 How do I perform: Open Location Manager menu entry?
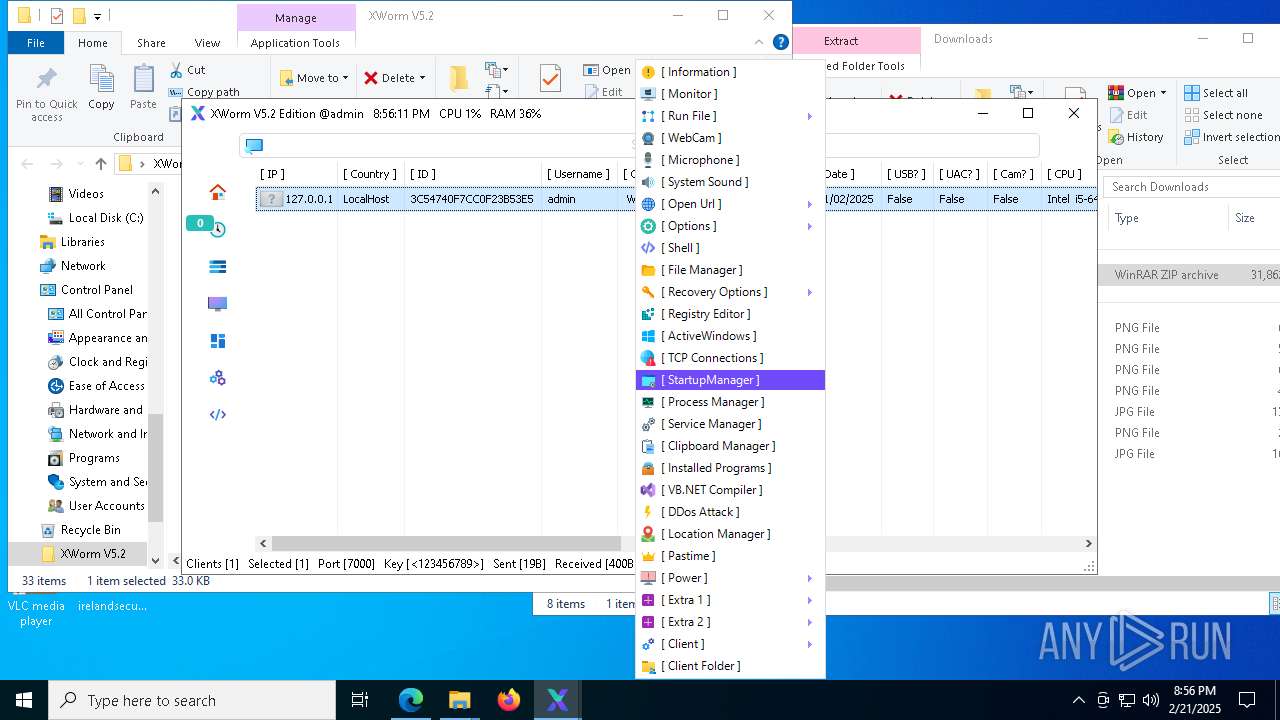[x=730, y=534]
